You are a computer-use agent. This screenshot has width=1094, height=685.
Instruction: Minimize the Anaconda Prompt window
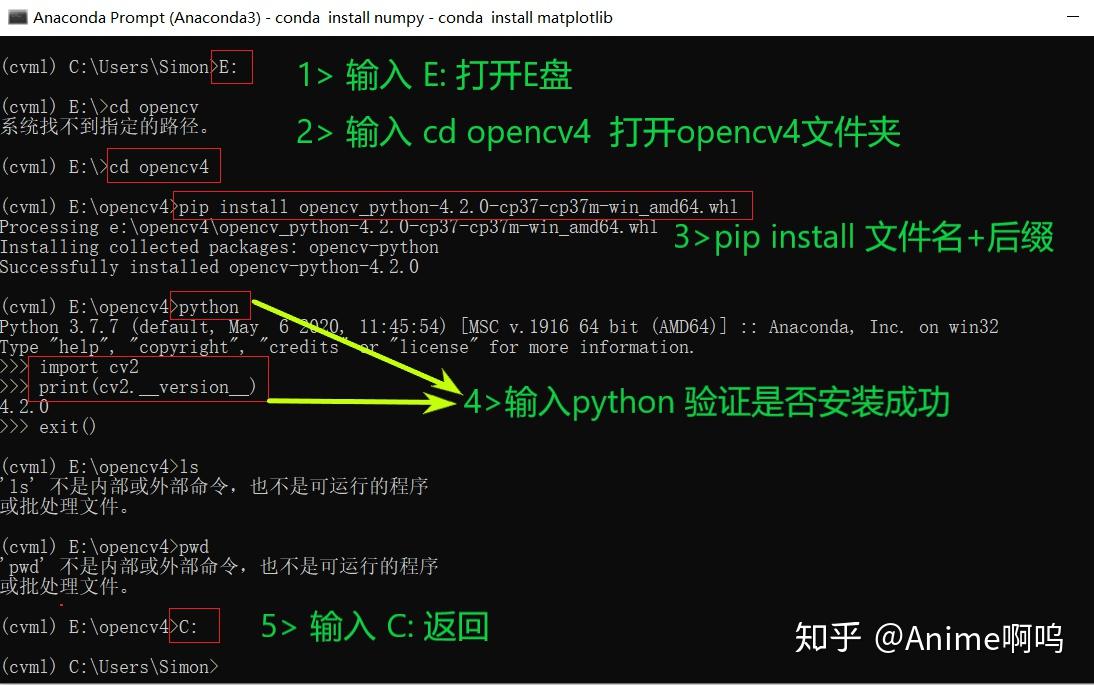coord(1073,17)
